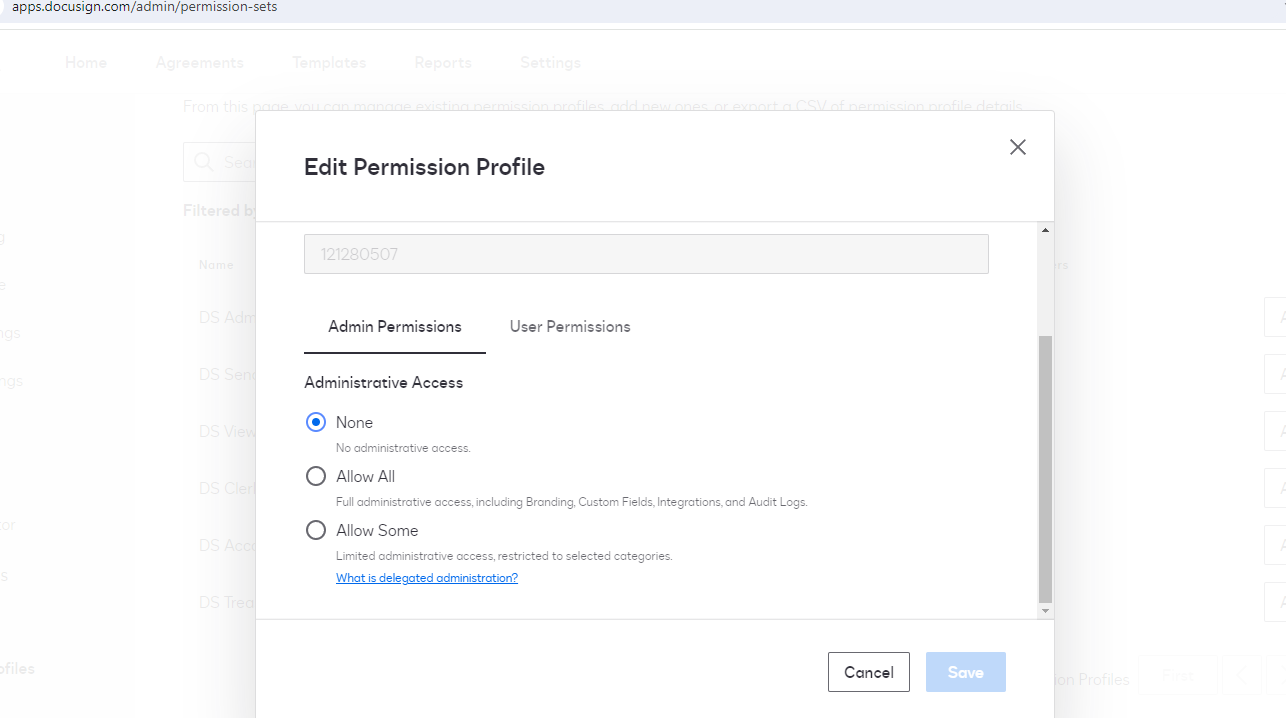Click the dialog's vertical scrollbar thumb
Viewport: 1286px width, 718px height.
tap(1046, 468)
